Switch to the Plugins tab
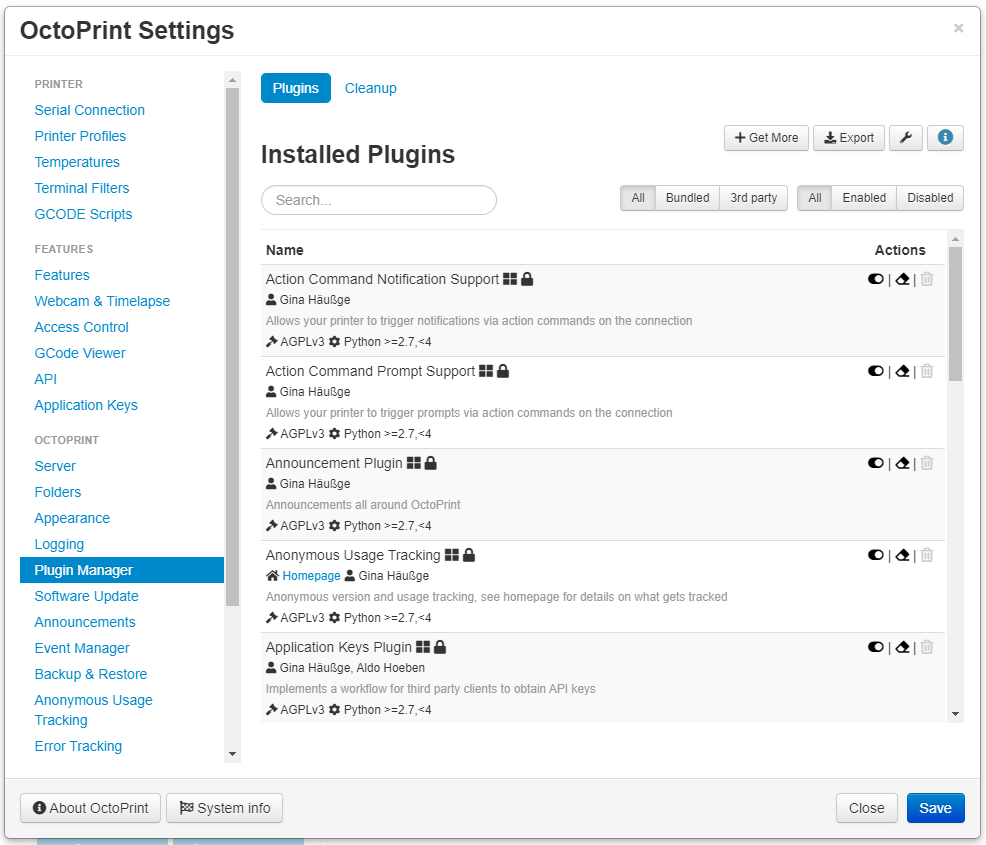986x845 pixels. coord(296,88)
